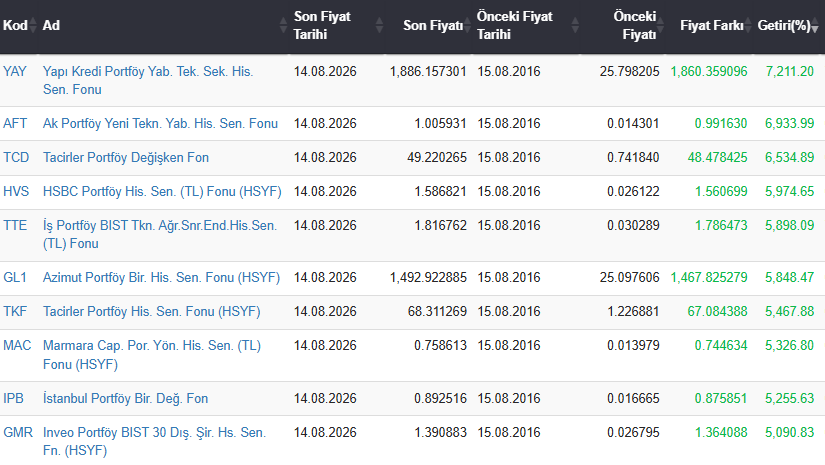Open Tacirler Portföy Değişken Fon
The image size is (825, 465).
126,158
